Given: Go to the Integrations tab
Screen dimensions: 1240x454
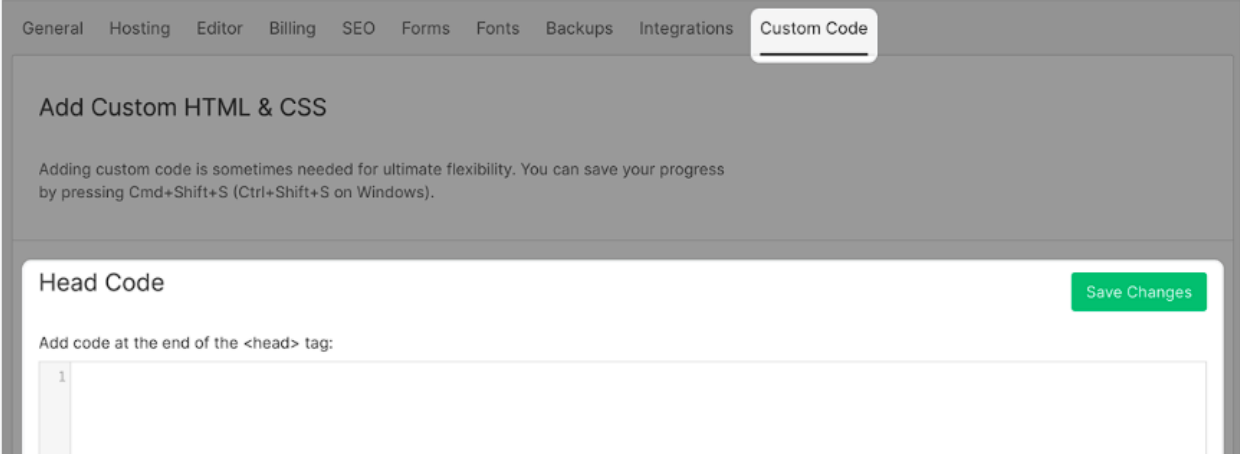Looking at the screenshot, I should 686,28.
